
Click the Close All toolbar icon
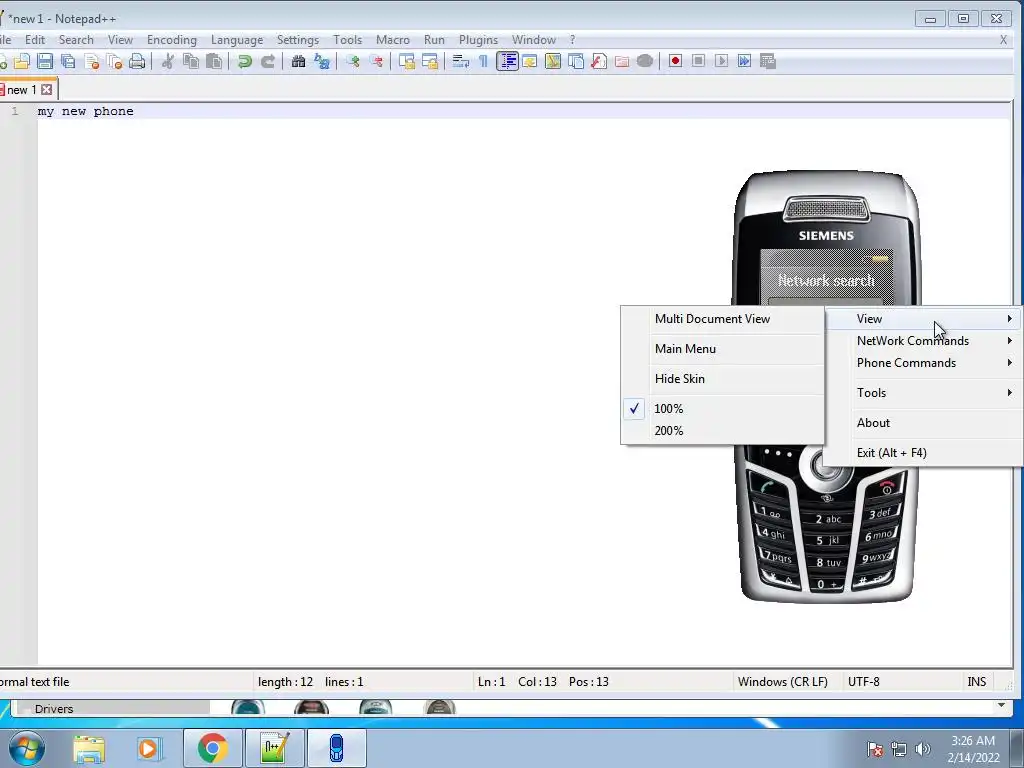114,61
